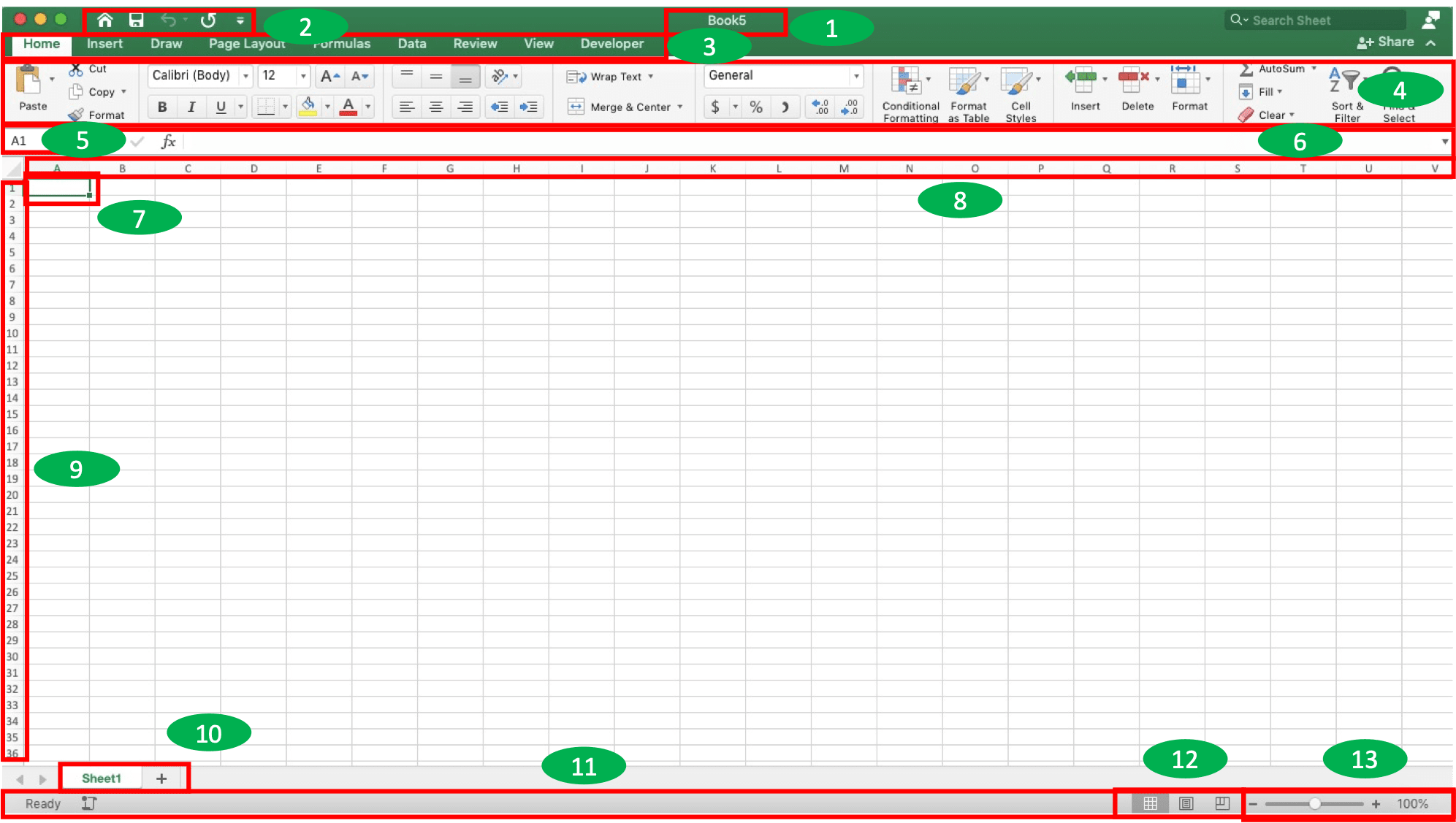This screenshot has height=823, width=1456.
Task: Toggle Italic formatting
Action: [x=191, y=107]
